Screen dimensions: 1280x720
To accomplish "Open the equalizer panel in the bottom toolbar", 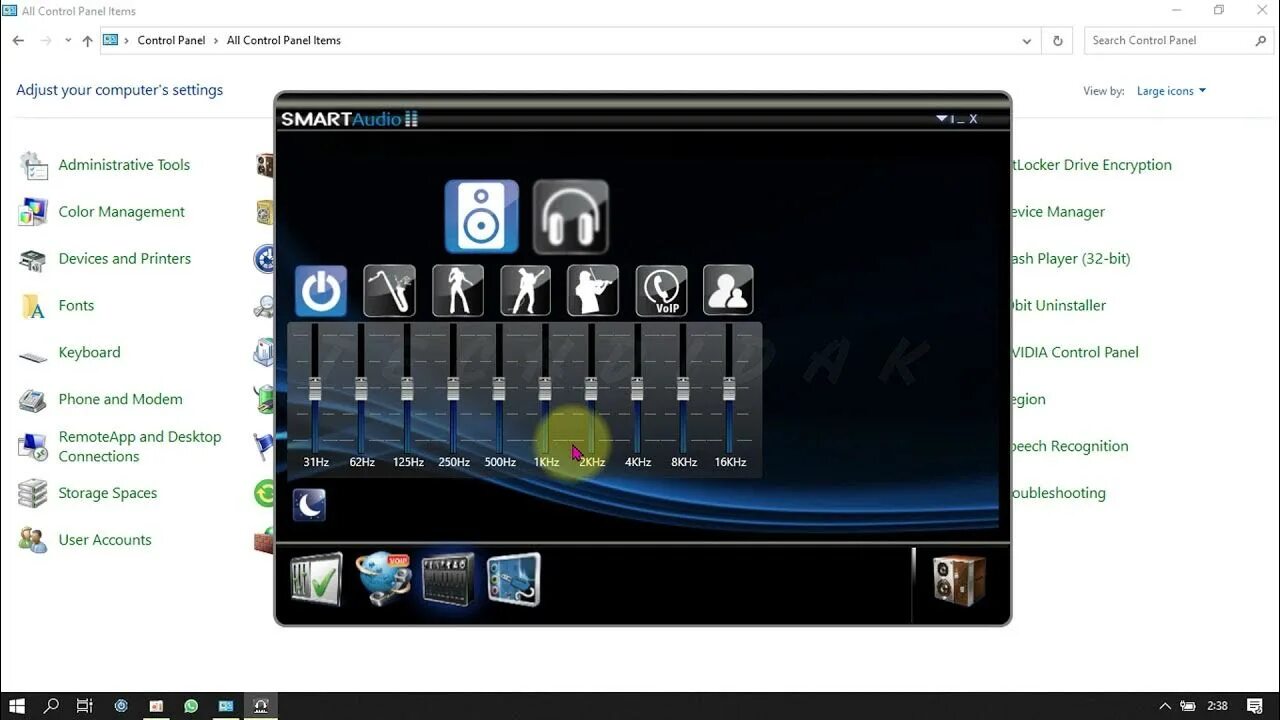I will (x=447, y=578).
